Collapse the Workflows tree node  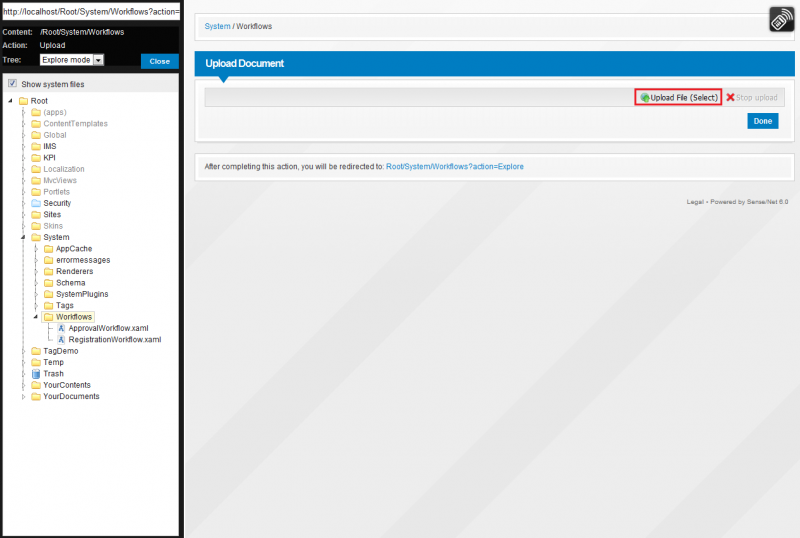[x=36, y=317]
